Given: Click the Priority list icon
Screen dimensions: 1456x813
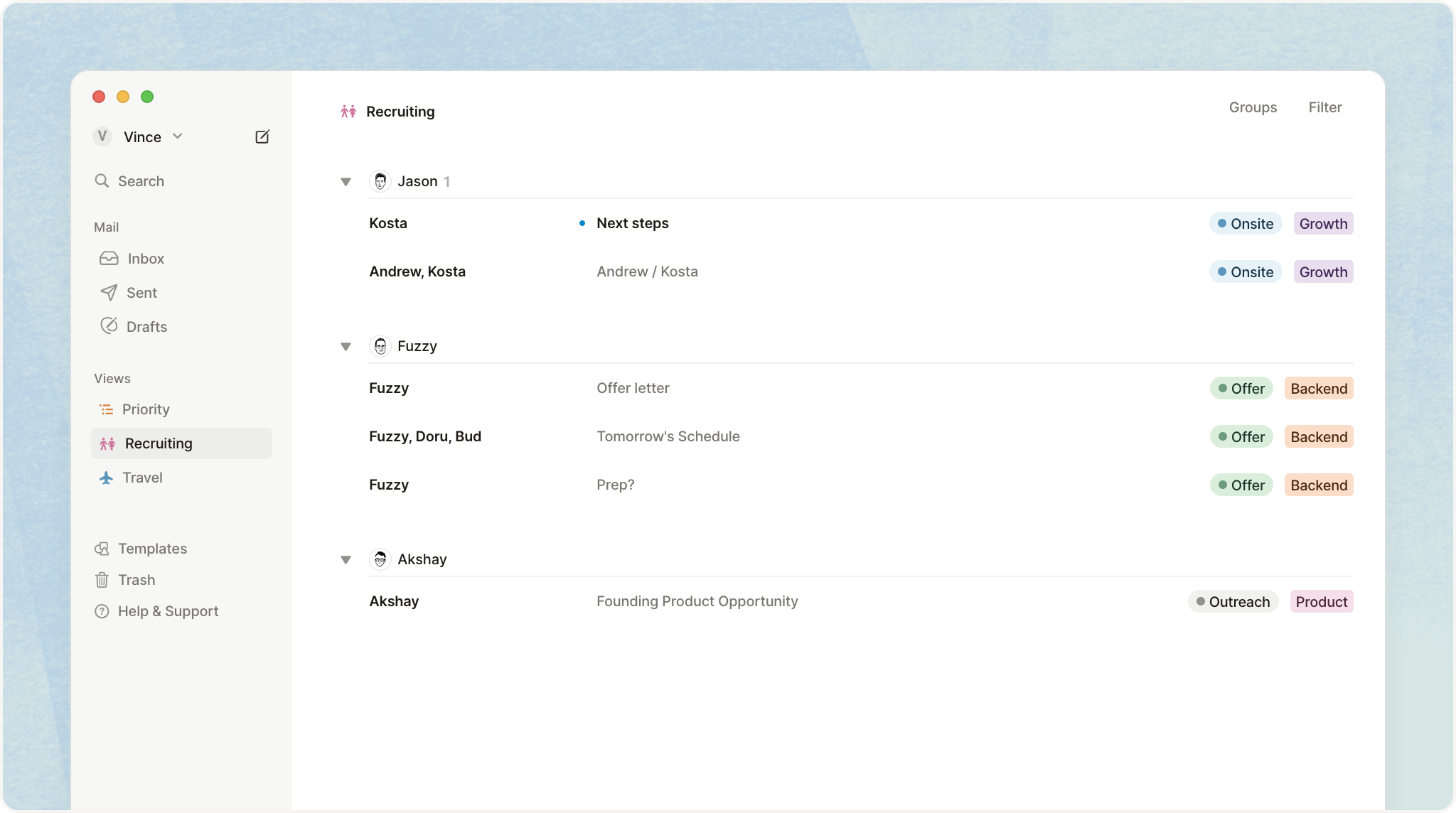Looking at the screenshot, I should coord(107,409).
